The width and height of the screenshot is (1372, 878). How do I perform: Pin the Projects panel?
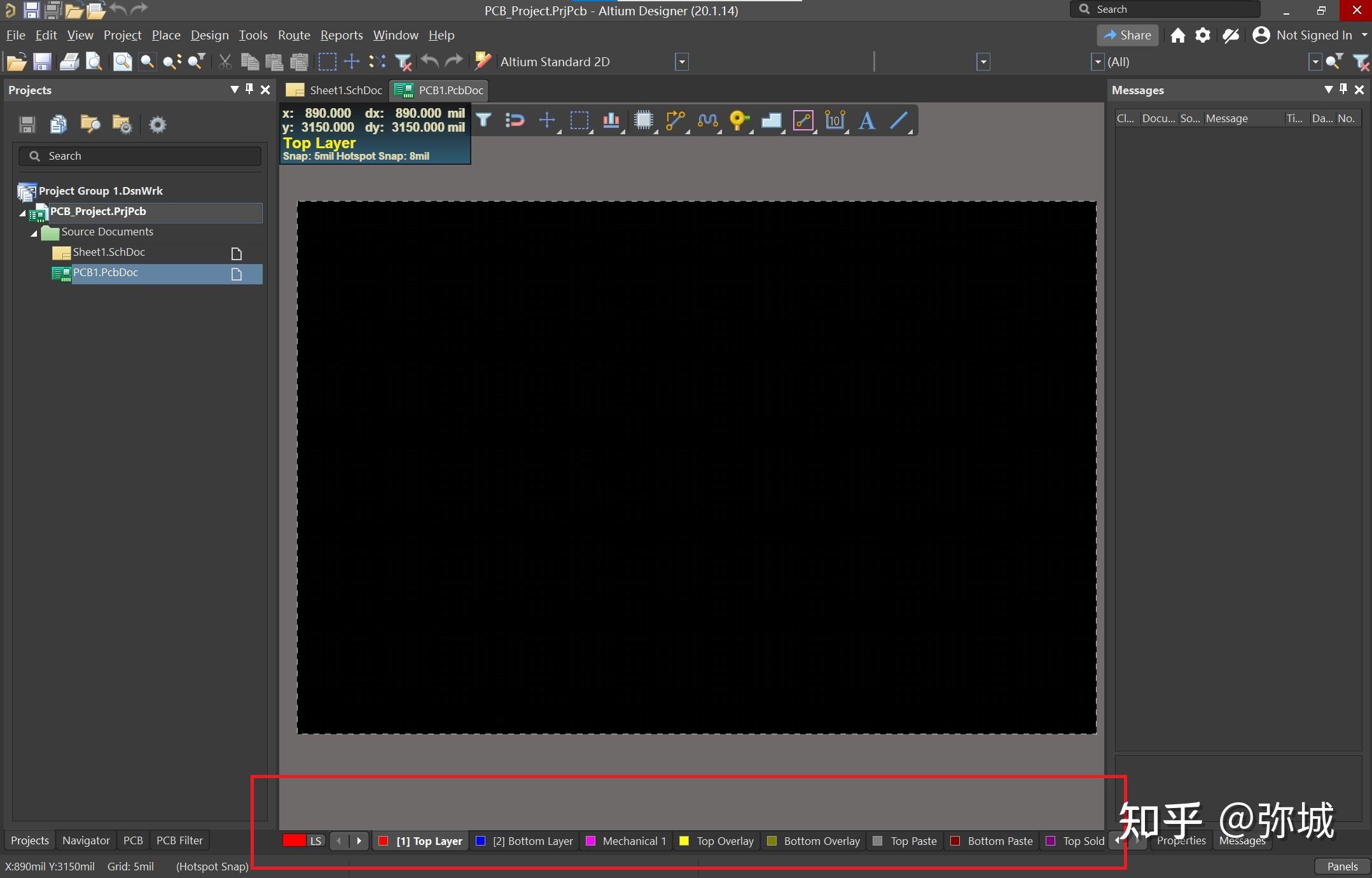pos(249,89)
